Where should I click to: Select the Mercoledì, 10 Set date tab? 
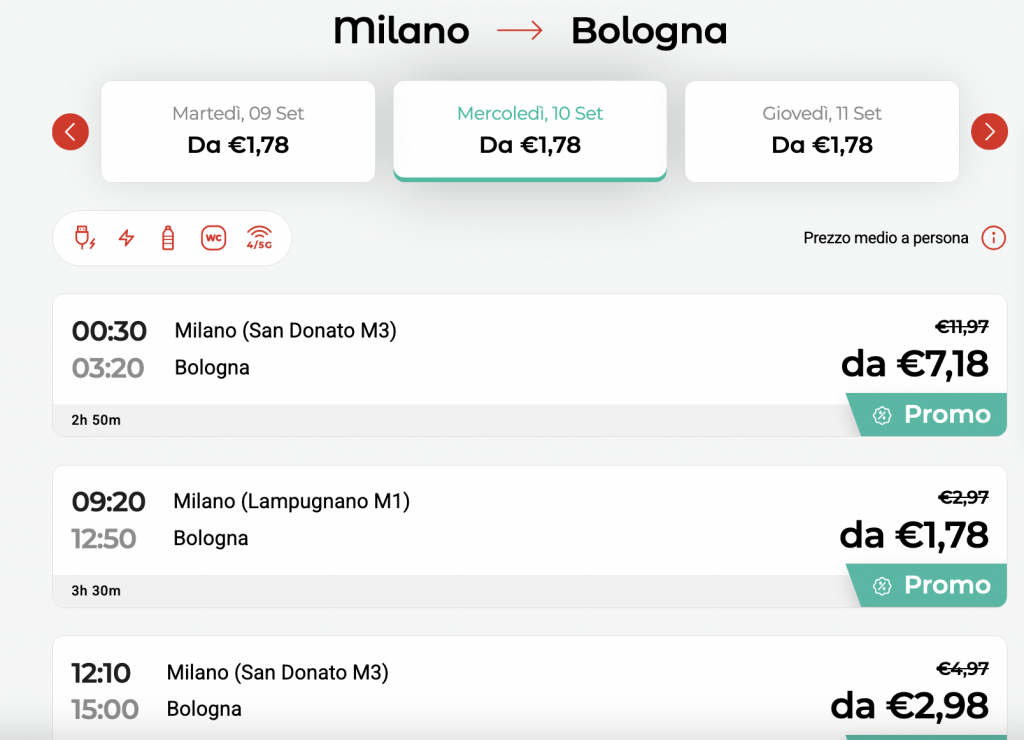(530, 131)
